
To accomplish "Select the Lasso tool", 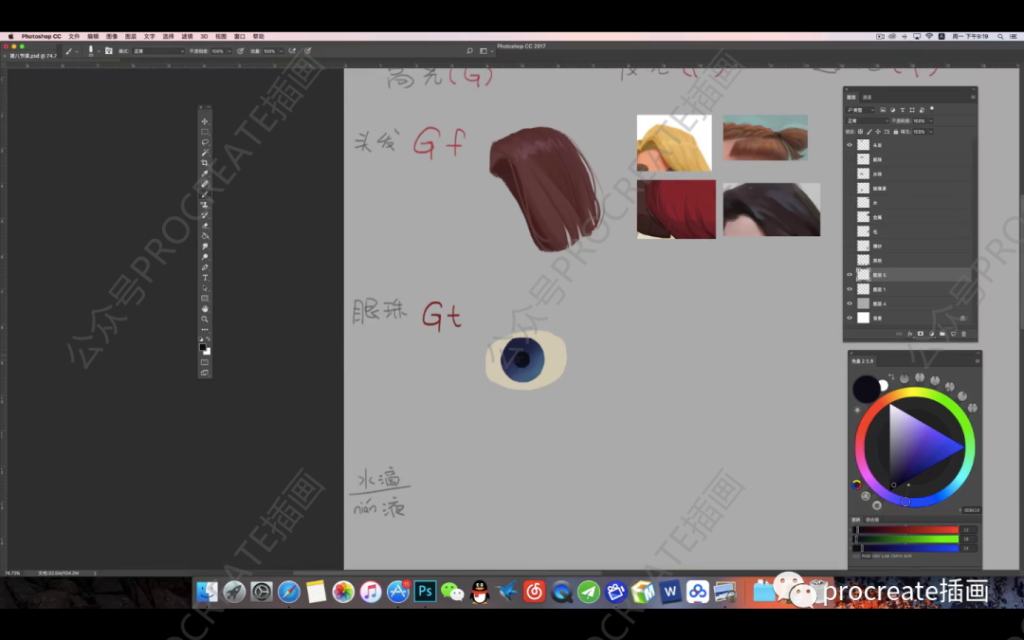I will pos(205,142).
